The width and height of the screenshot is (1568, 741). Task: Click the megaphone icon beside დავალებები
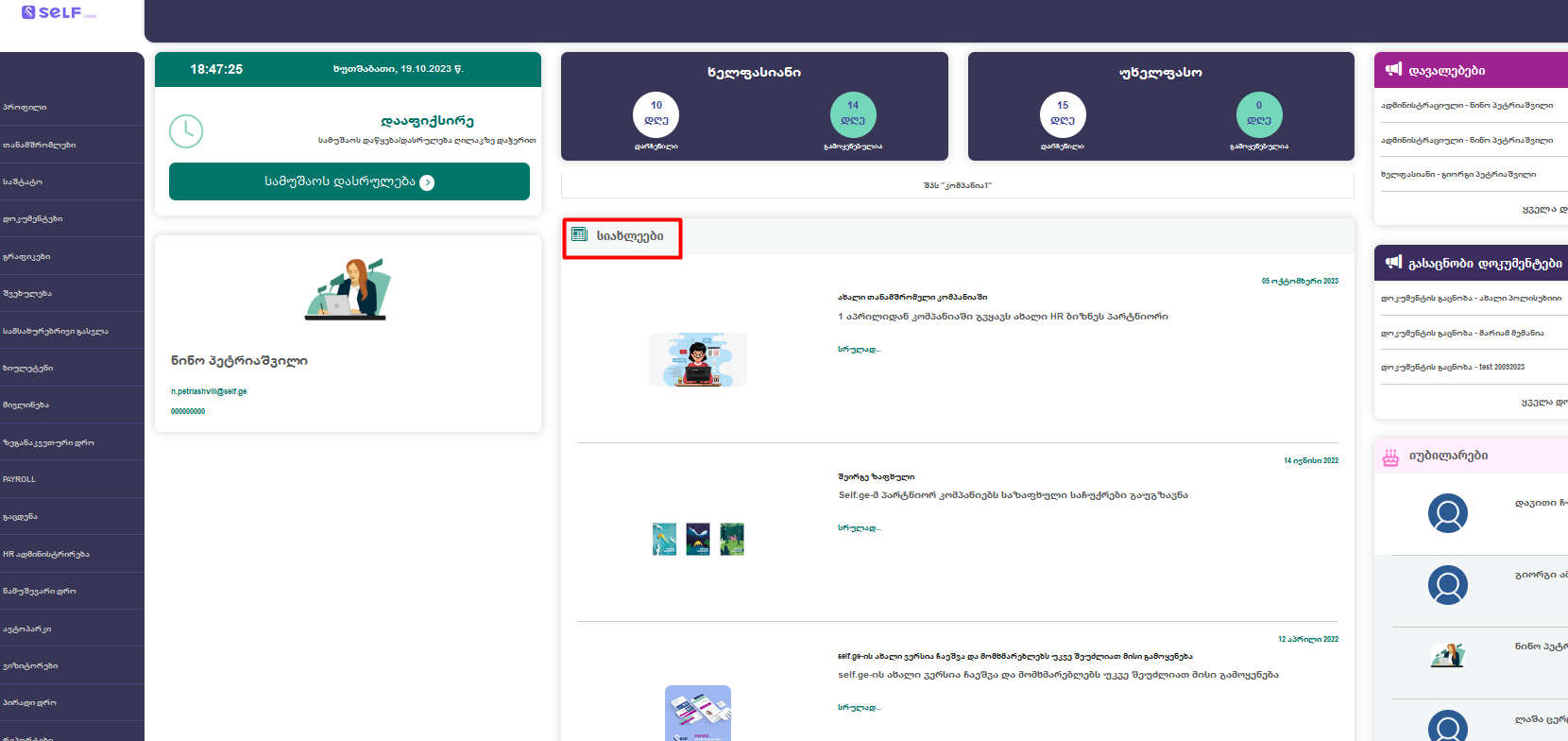click(x=1393, y=69)
